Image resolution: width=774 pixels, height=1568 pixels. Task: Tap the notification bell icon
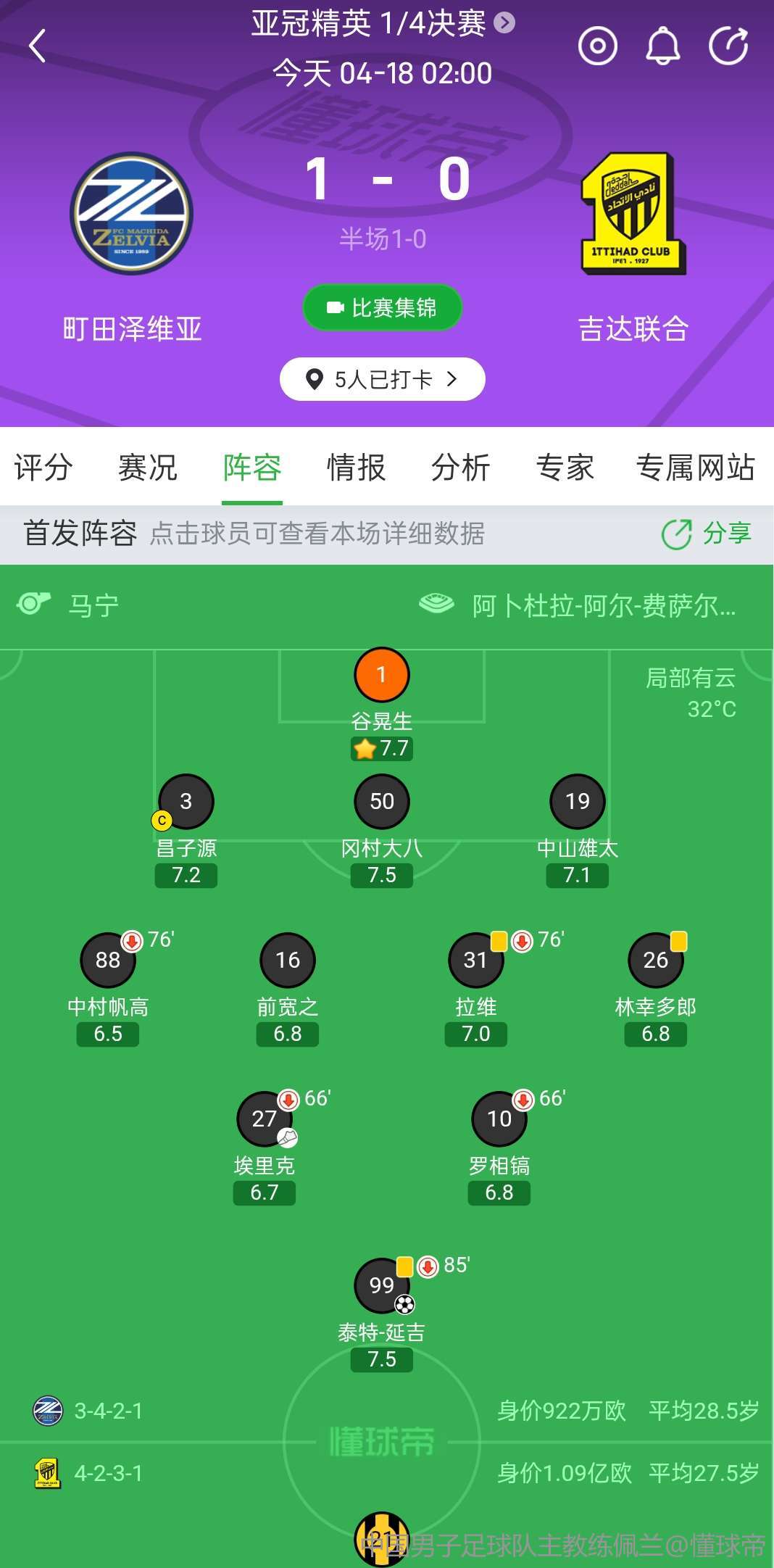(662, 46)
